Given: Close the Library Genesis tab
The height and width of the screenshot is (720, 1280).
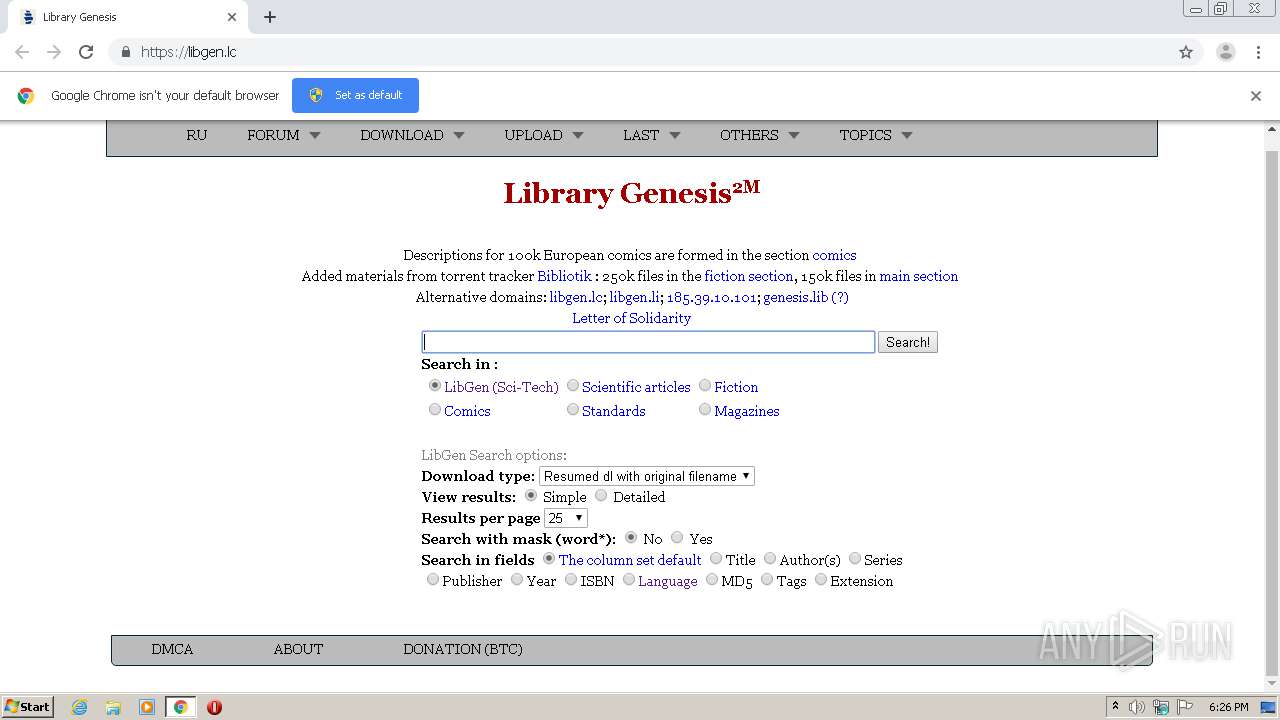Looking at the screenshot, I should [232, 17].
